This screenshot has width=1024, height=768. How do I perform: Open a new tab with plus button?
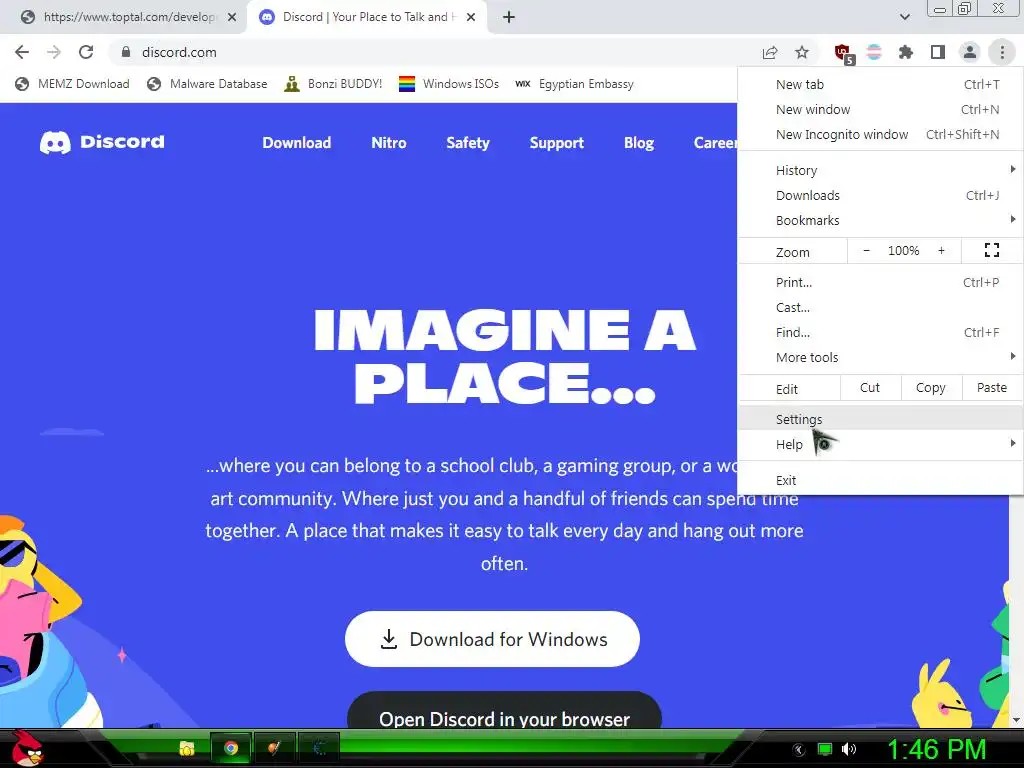[509, 18]
